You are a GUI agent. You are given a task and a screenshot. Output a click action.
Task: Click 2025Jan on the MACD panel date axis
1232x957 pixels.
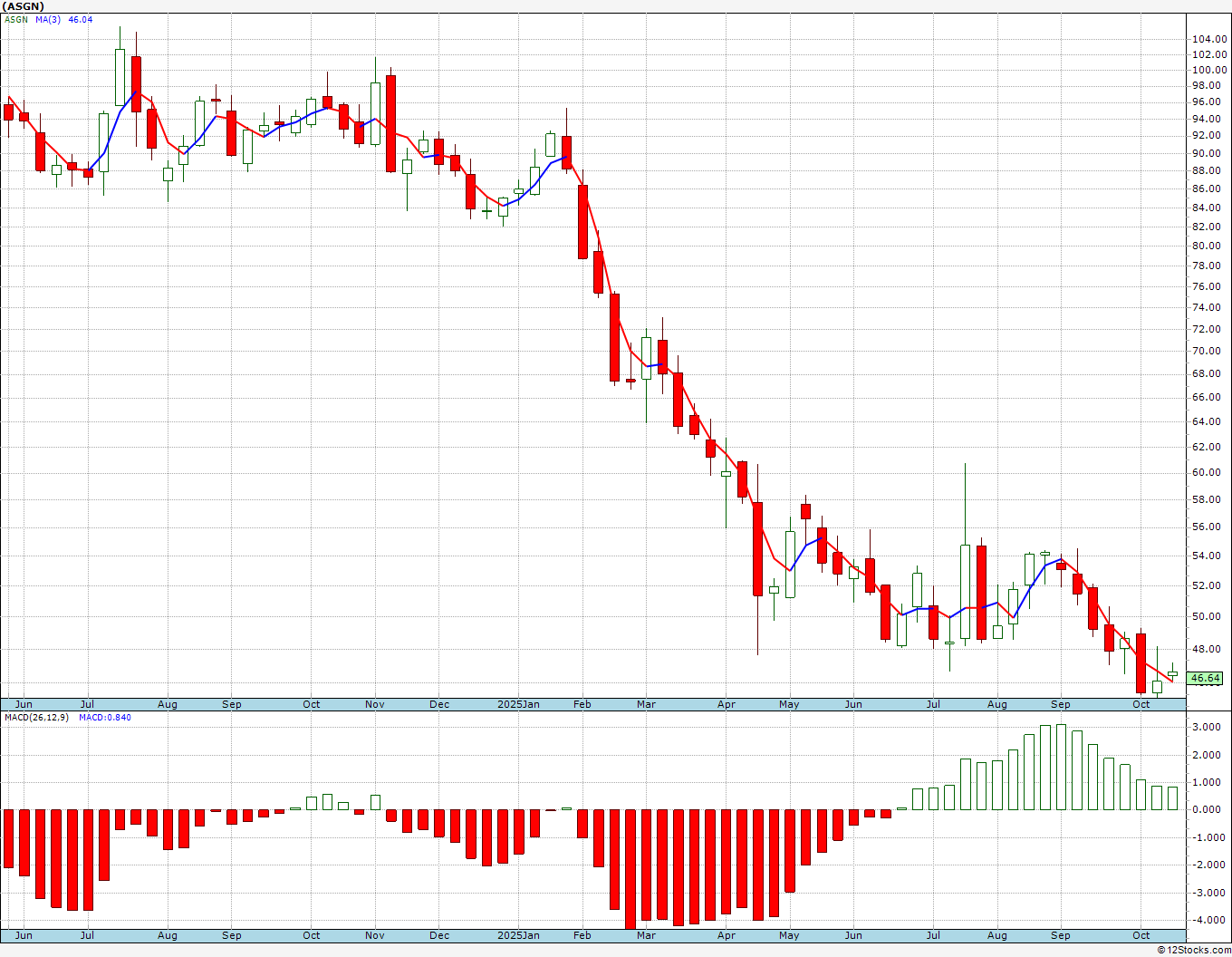coord(519,935)
